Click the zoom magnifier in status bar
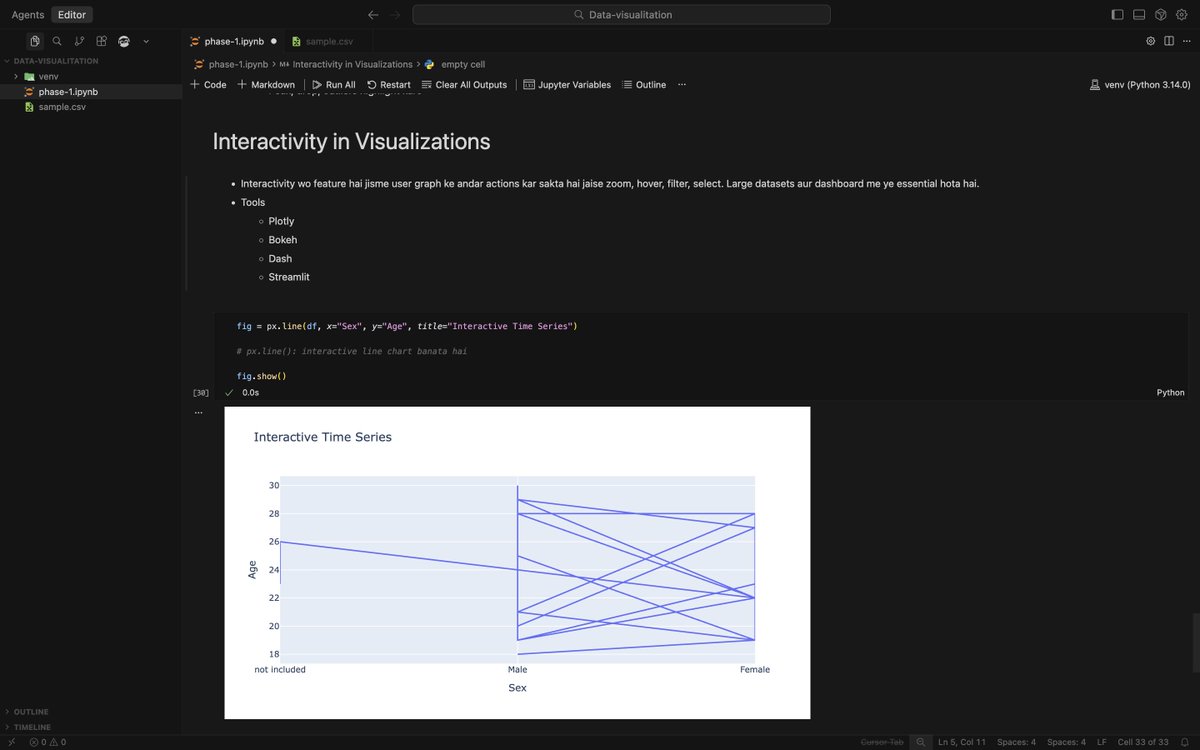This screenshot has width=1200, height=750. click(921, 742)
